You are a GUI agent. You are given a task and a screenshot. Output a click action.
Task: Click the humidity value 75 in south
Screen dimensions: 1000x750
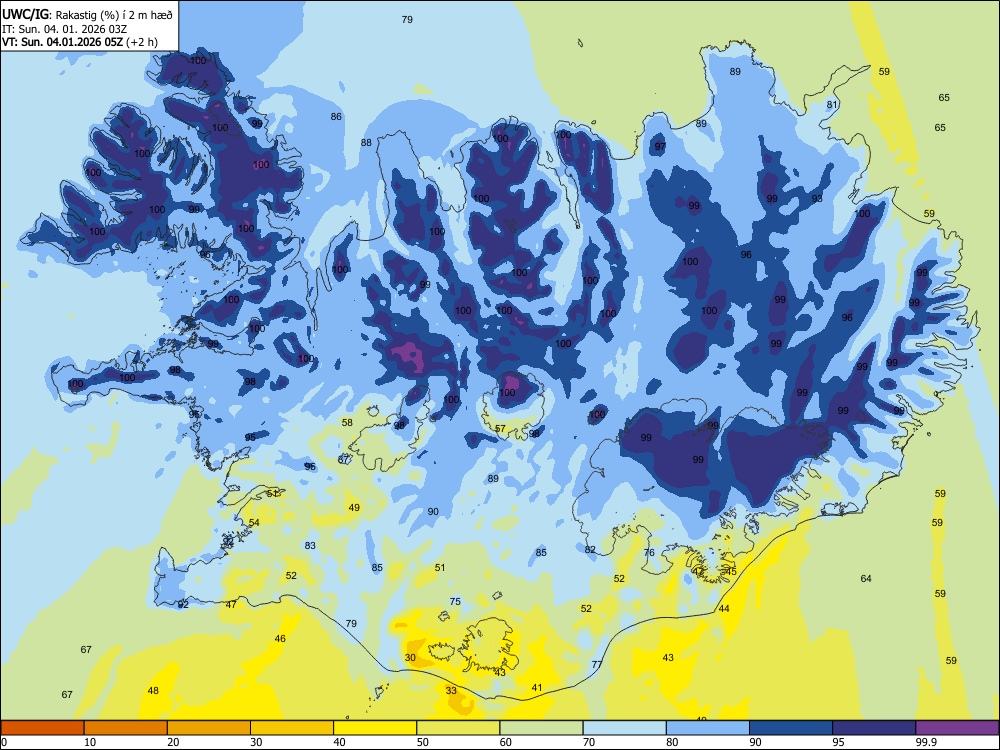click(x=455, y=601)
